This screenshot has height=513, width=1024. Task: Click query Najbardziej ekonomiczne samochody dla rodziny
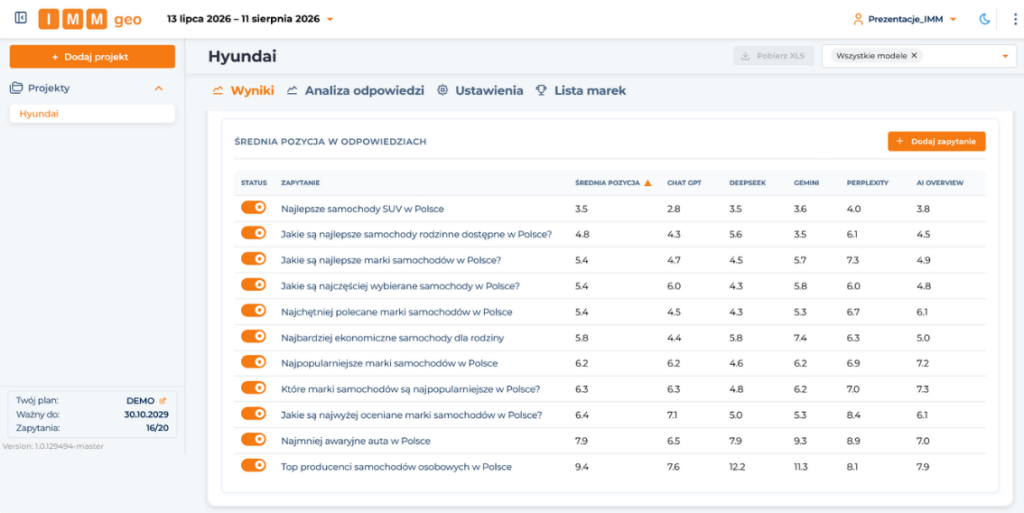pos(392,338)
